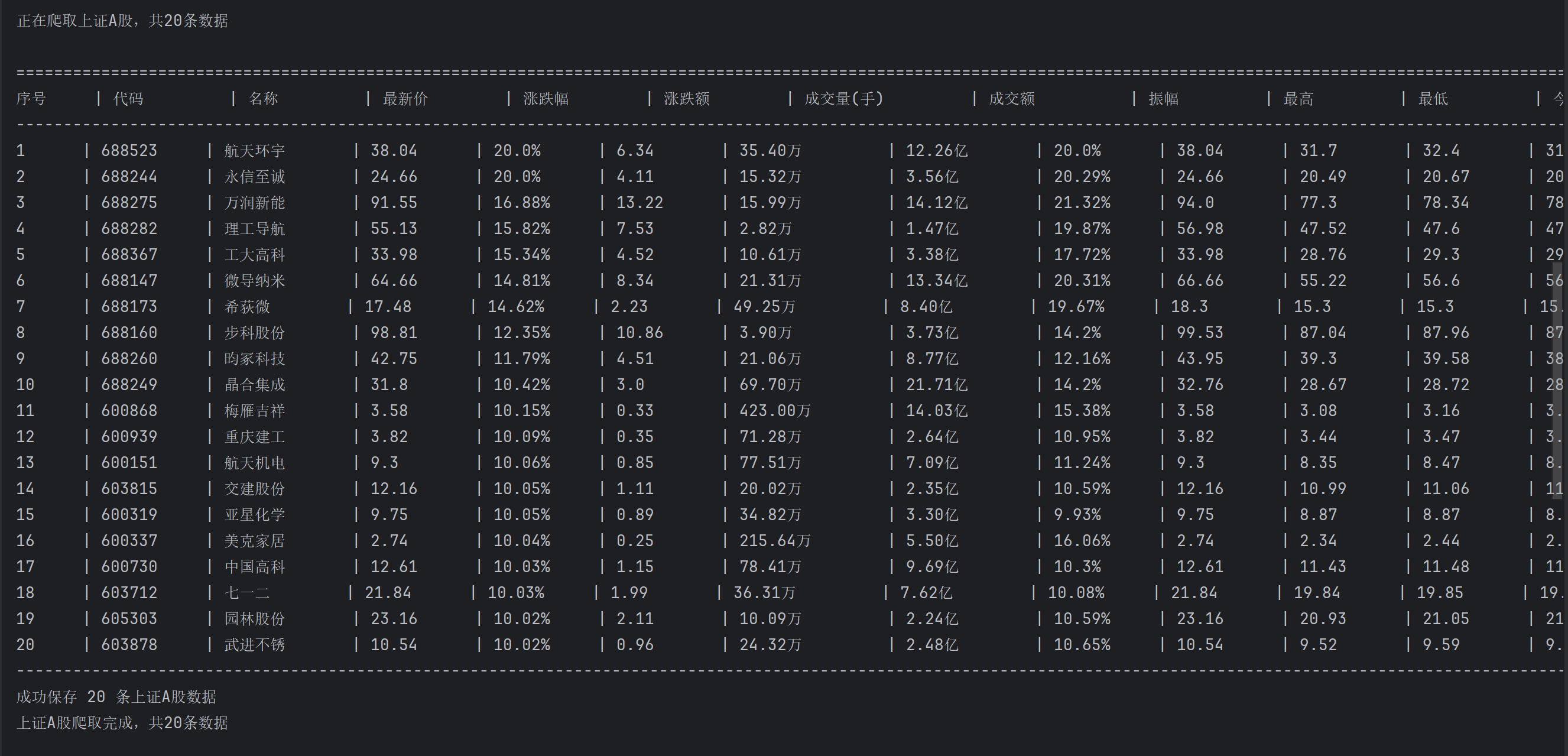1568x756 pixels.
Task: Click stock code 688523
Action: 129,150
